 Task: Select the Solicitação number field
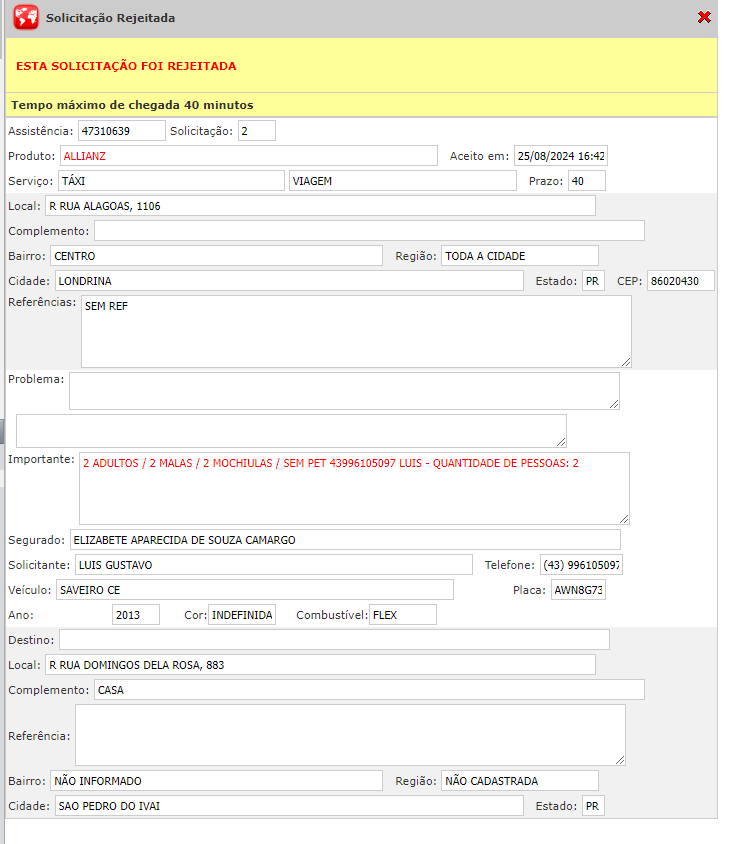pyautogui.click(x=257, y=131)
